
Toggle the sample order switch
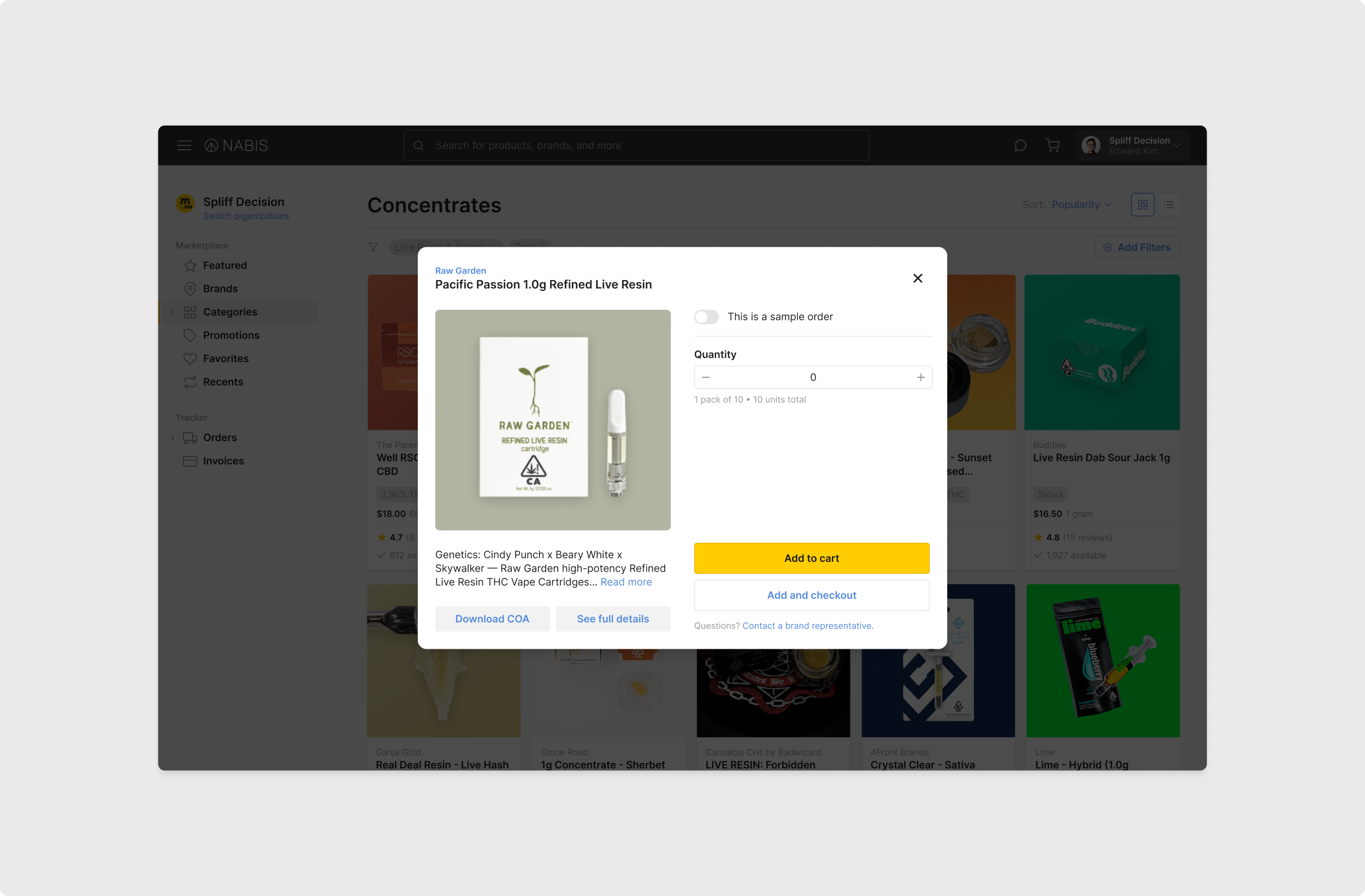pyautogui.click(x=707, y=317)
